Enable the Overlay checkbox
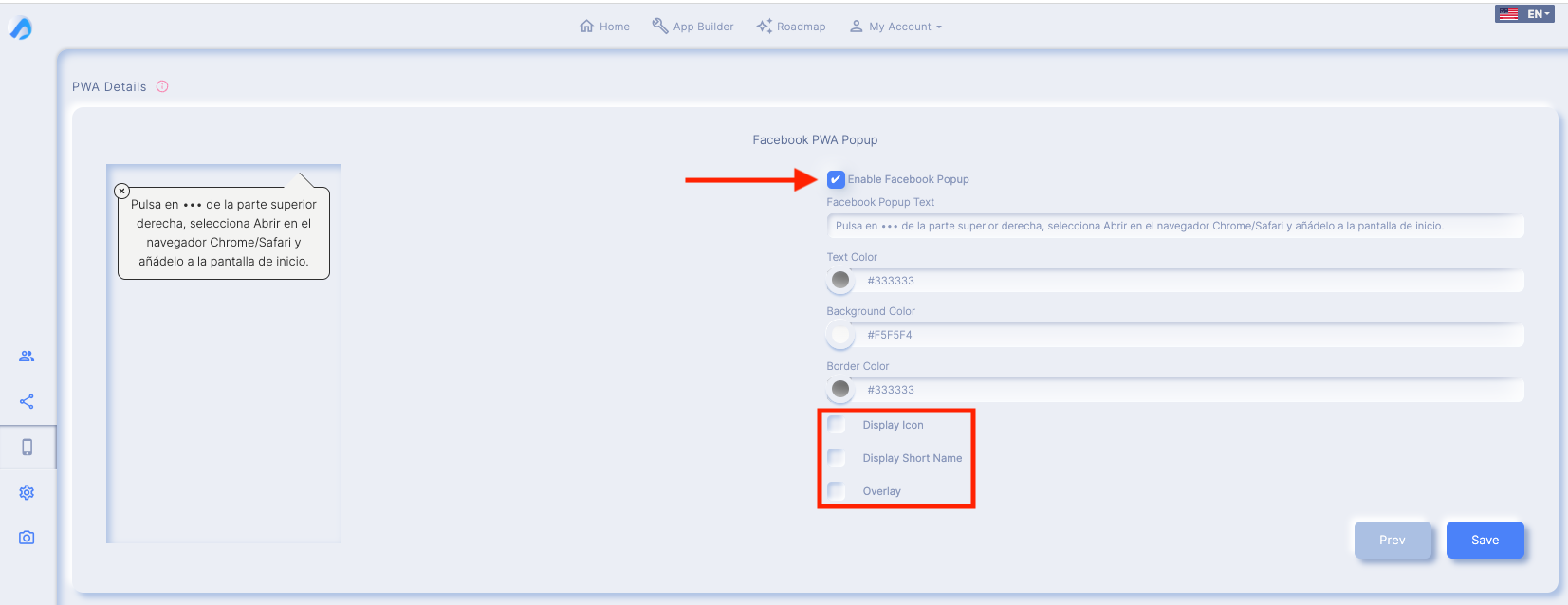This screenshot has width=1568, height=605. pyautogui.click(x=837, y=490)
